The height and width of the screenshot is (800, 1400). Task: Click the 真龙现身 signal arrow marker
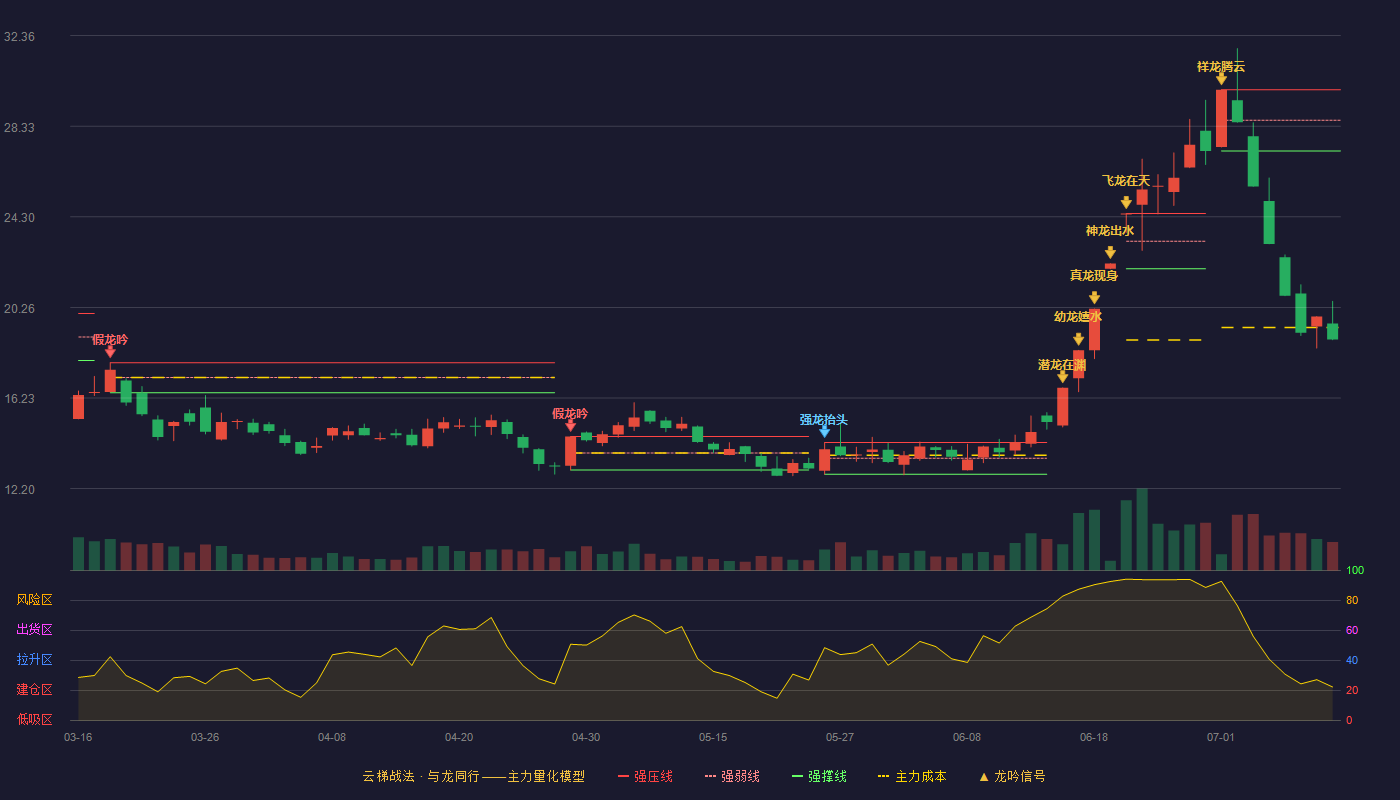click(1094, 298)
